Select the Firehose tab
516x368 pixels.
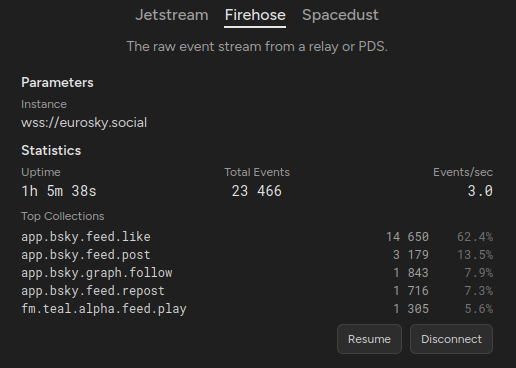pos(255,15)
